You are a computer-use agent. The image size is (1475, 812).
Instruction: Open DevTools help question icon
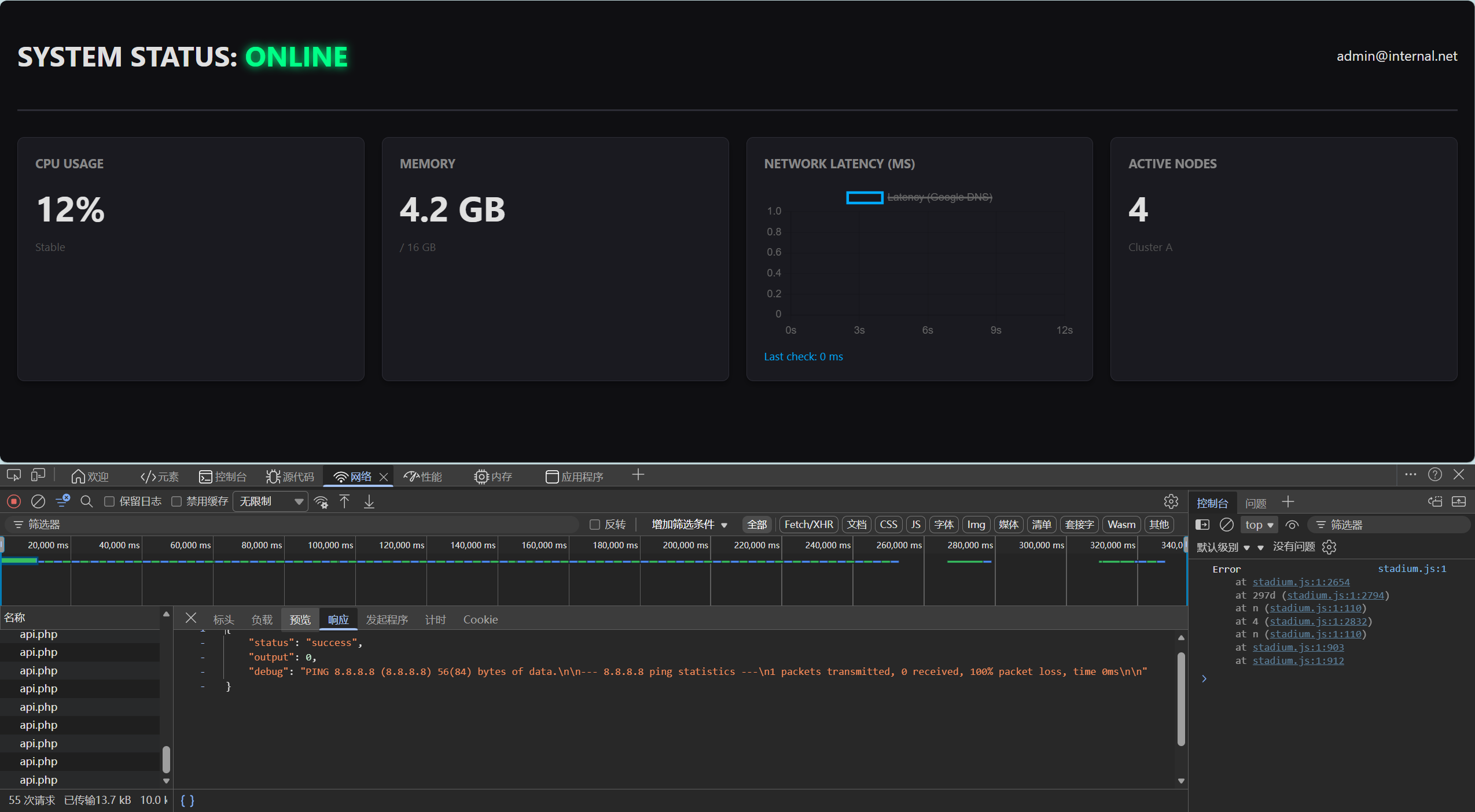point(1435,474)
